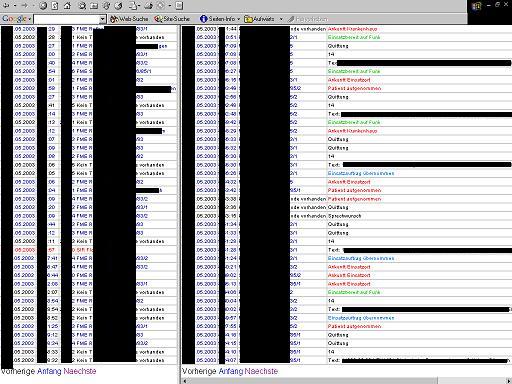
Task: Click the browser Back arrow button
Action: [x=6, y=6]
